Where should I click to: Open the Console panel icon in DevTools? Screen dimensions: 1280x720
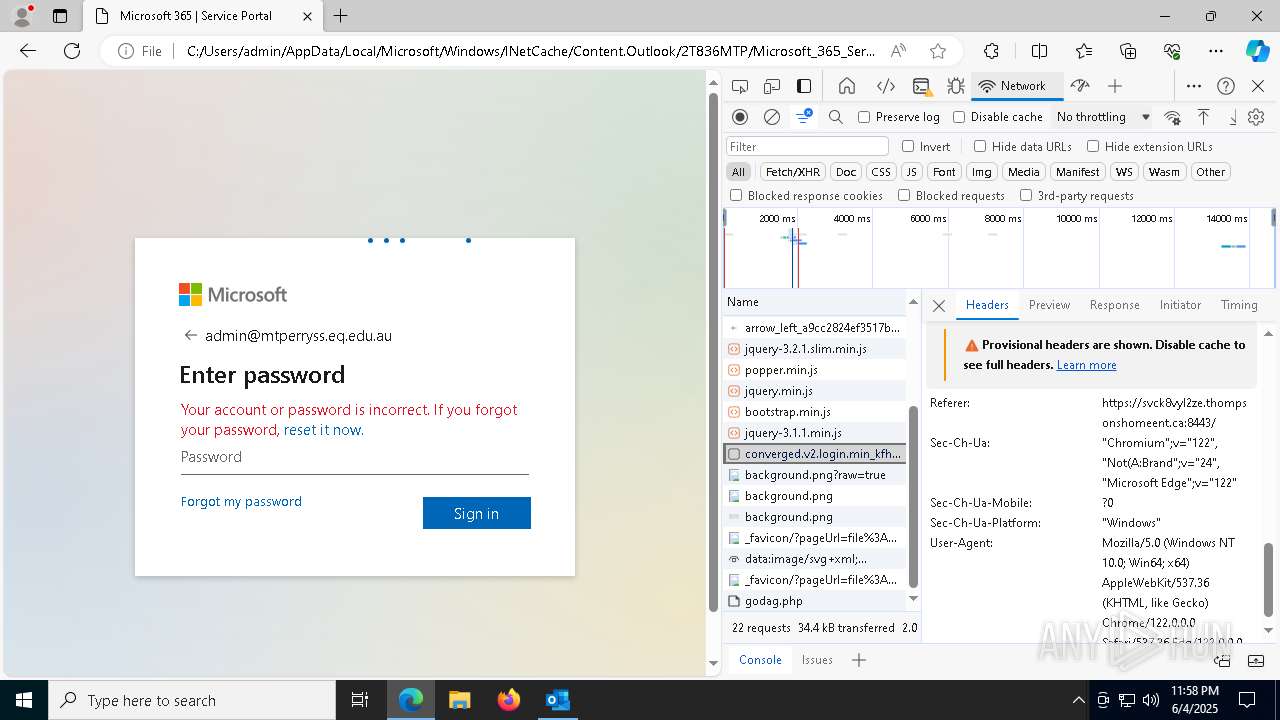point(921,86)
